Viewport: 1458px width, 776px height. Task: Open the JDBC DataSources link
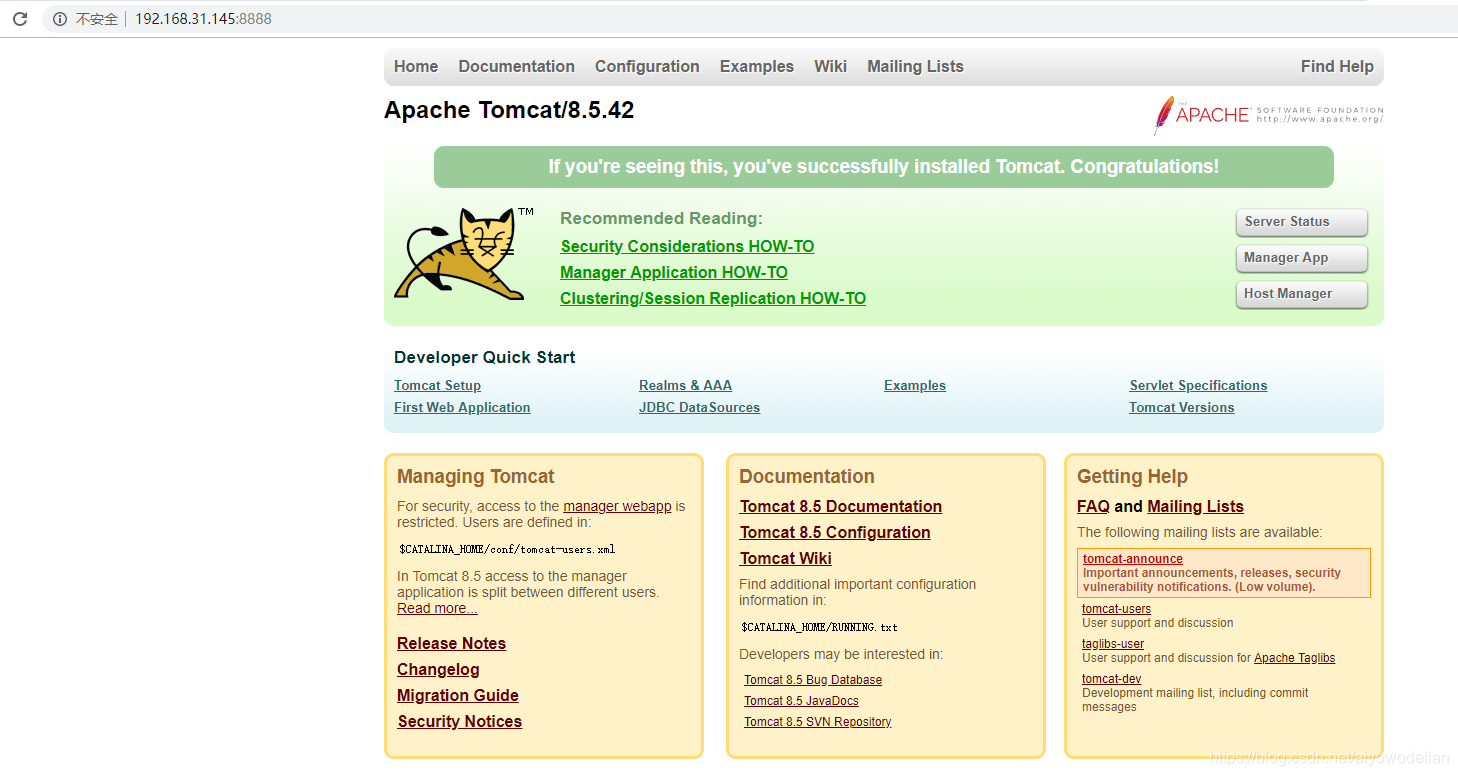click(x=699, y=407)
